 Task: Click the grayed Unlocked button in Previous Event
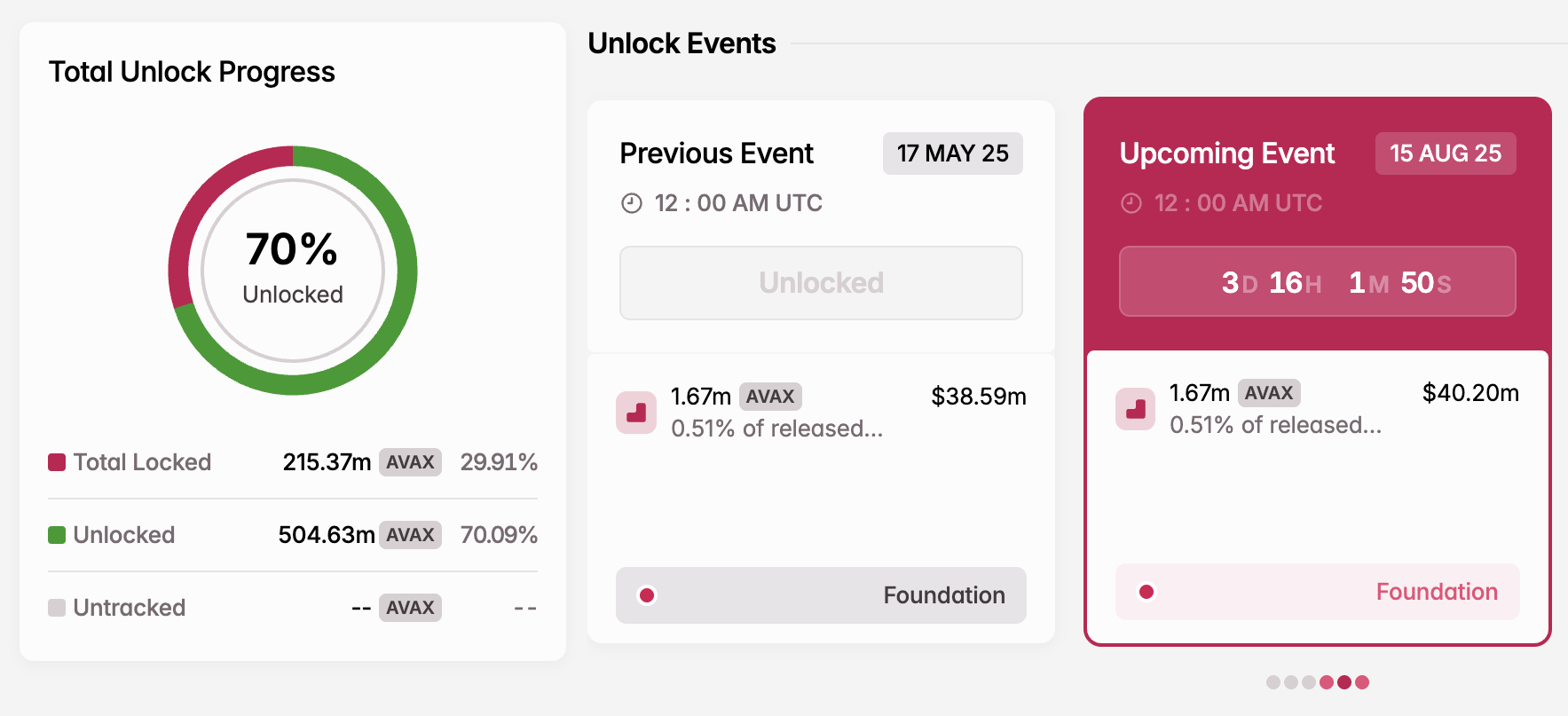820,283
